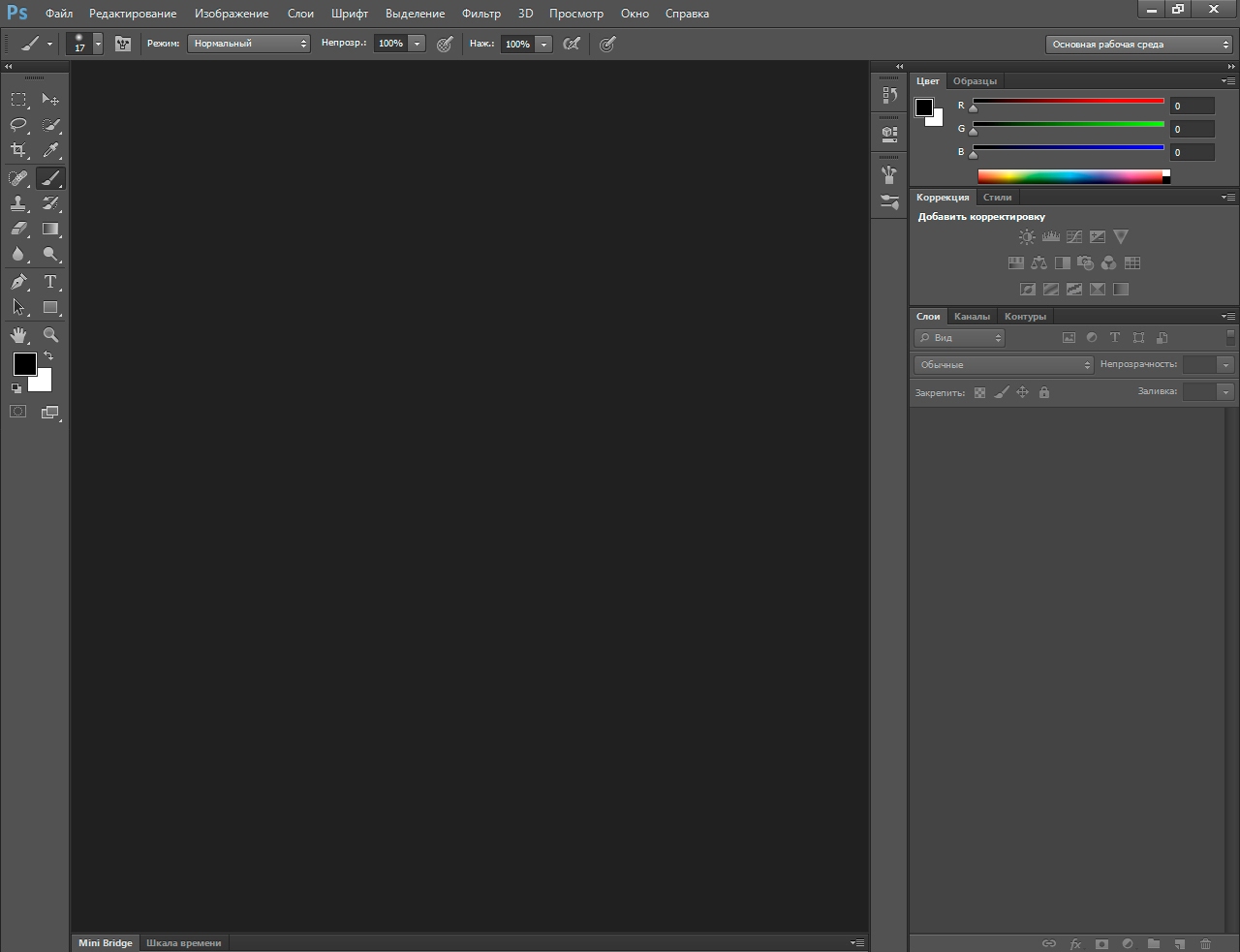Image resolution: width=1240 pixels, height=952 pixels.
Task: Toggle lock image pixels
Action: pos(1001,392)
